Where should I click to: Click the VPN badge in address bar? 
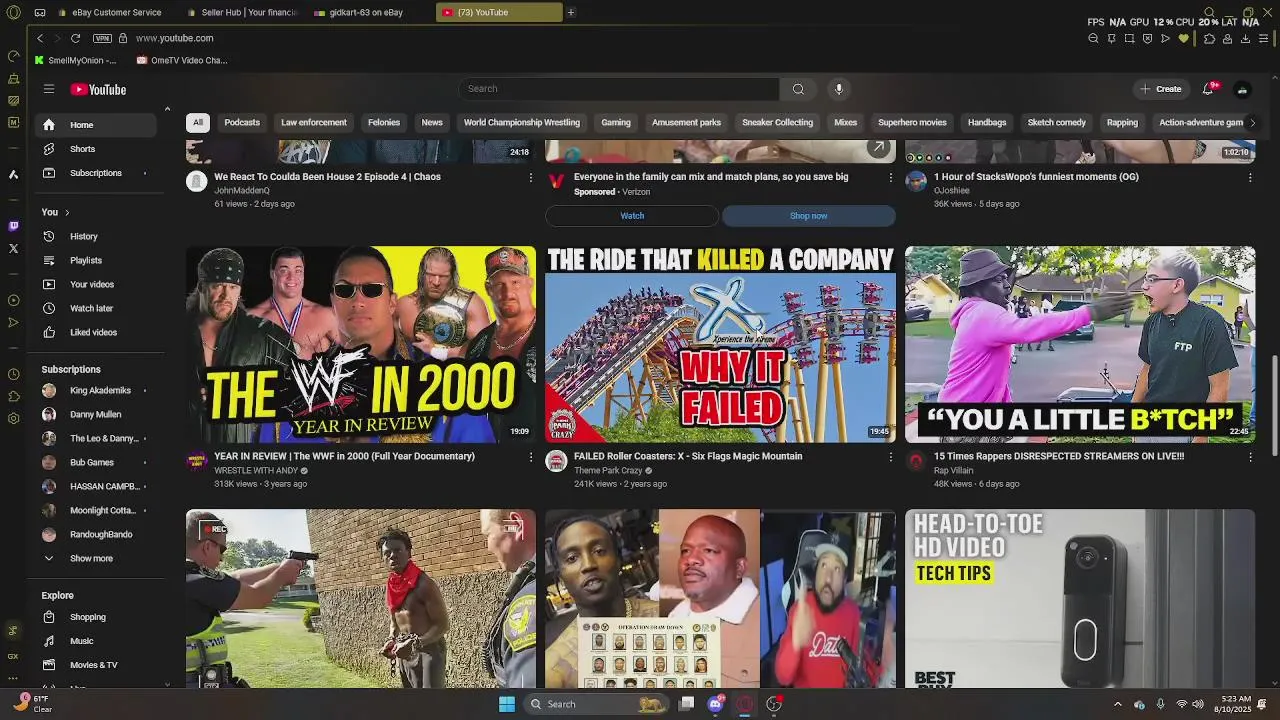tap(102, 38)
